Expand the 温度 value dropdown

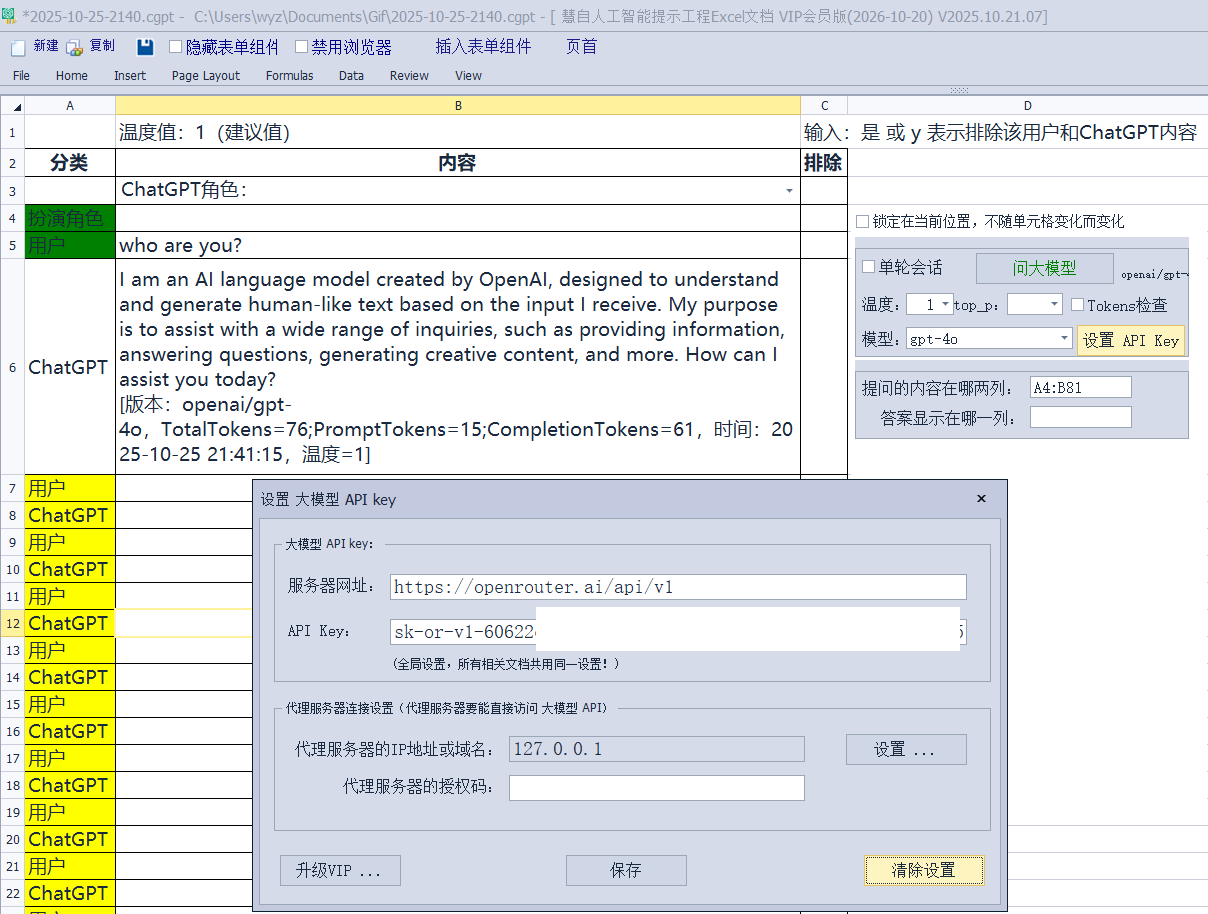click(946, 304)
